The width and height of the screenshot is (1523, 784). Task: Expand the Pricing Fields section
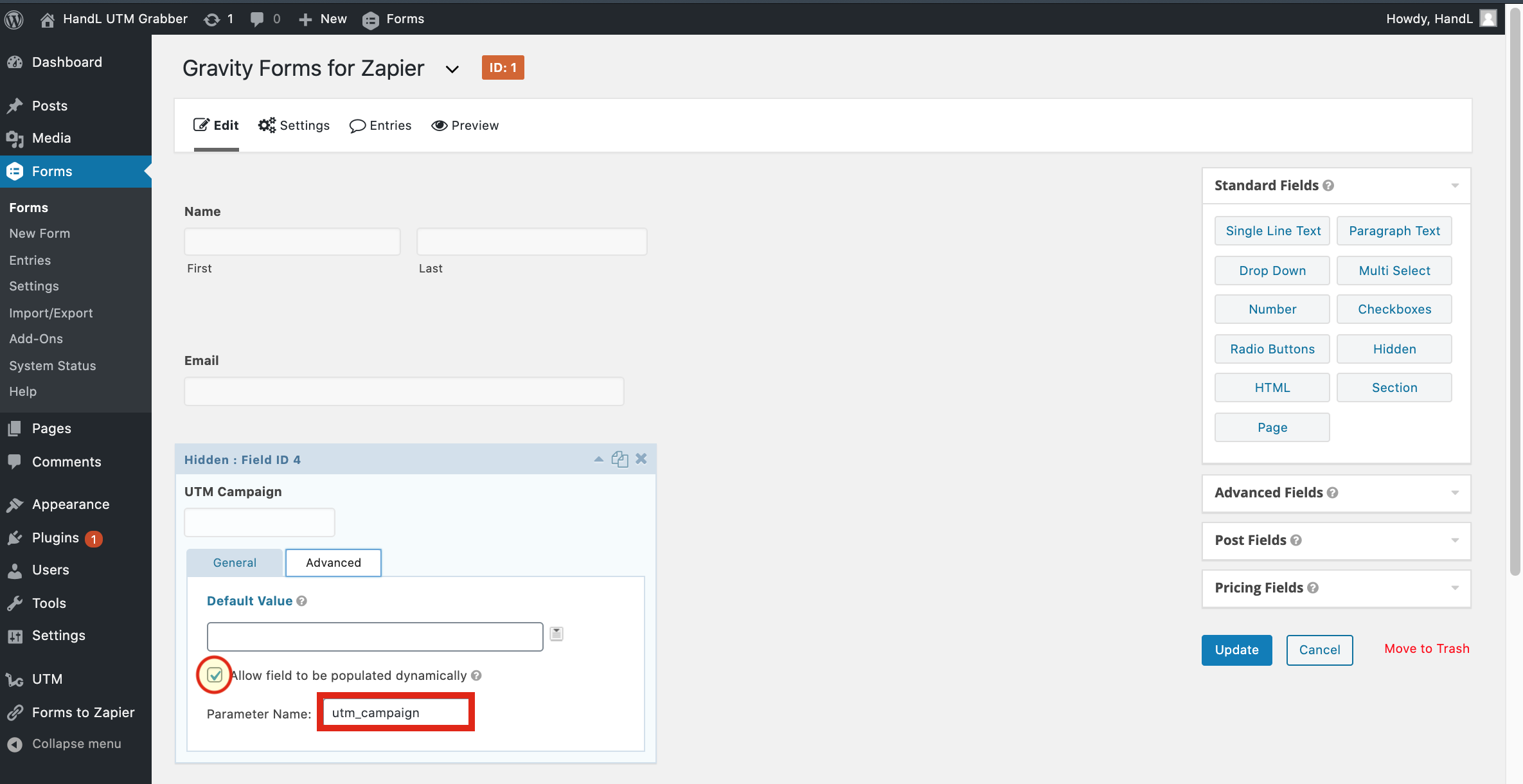1454,587
